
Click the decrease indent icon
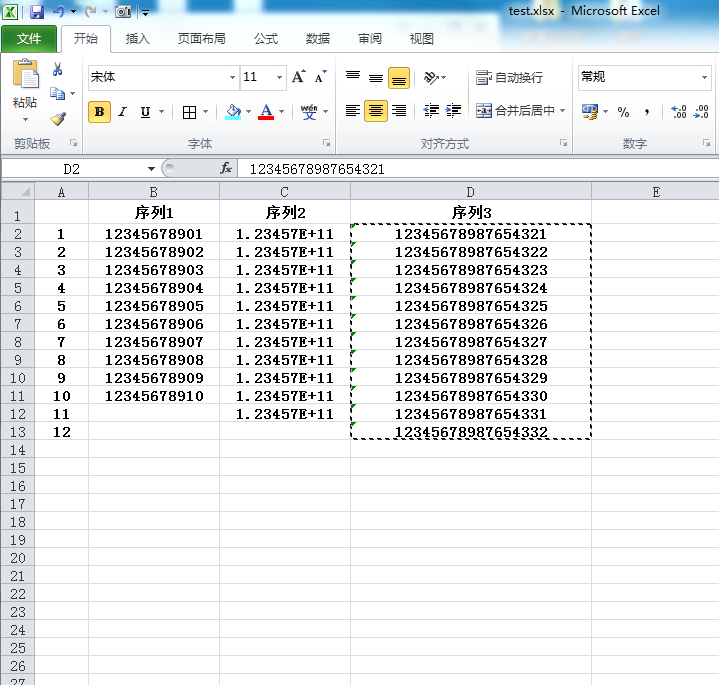(431, 111)
